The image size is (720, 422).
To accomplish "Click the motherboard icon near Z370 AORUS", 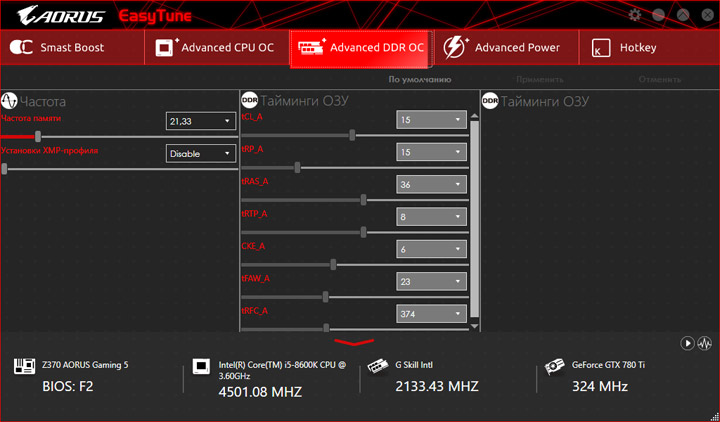I will pyautogui.click(x=24, y=366).
